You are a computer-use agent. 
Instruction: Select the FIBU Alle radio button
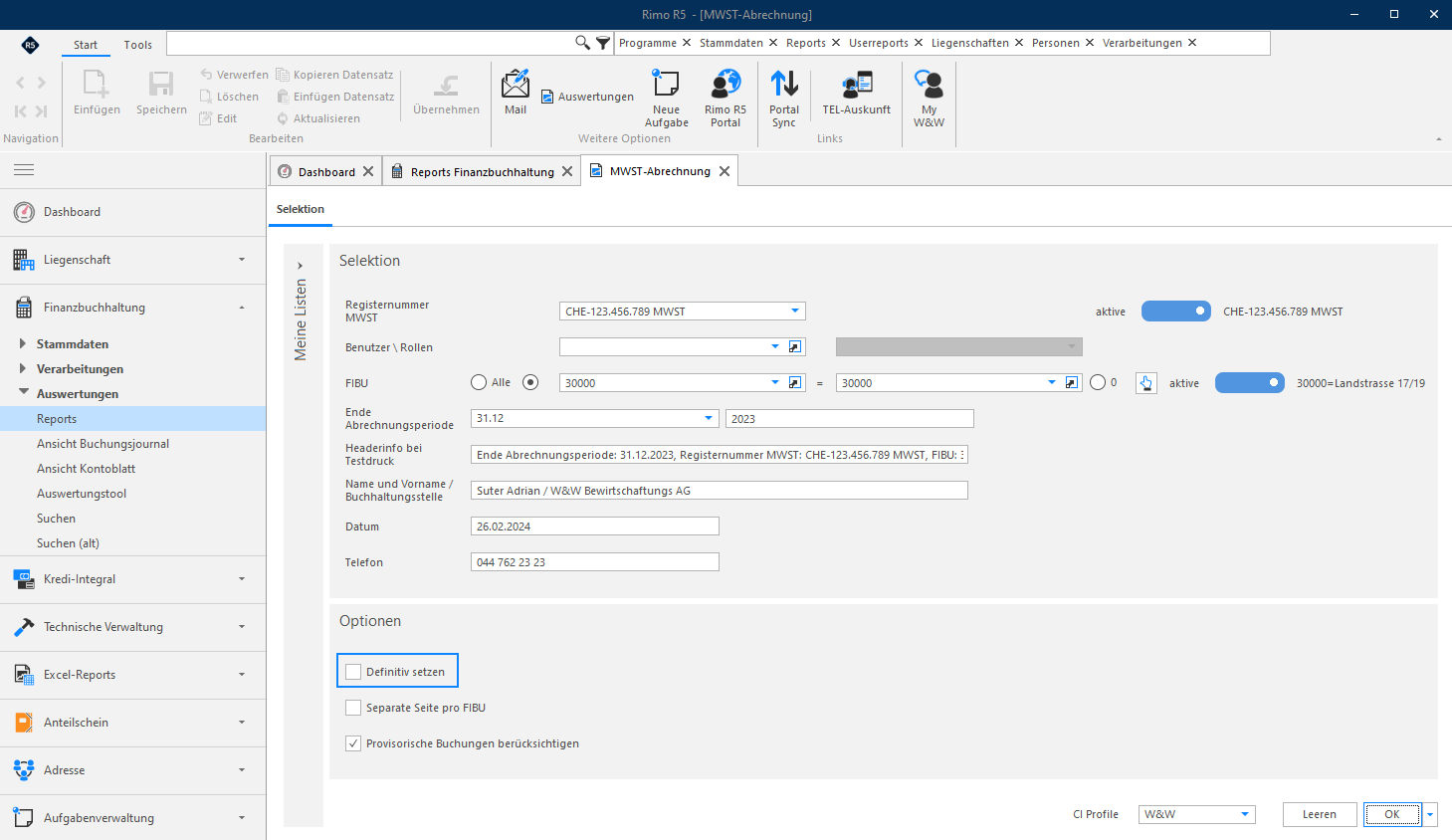(479, 382)
